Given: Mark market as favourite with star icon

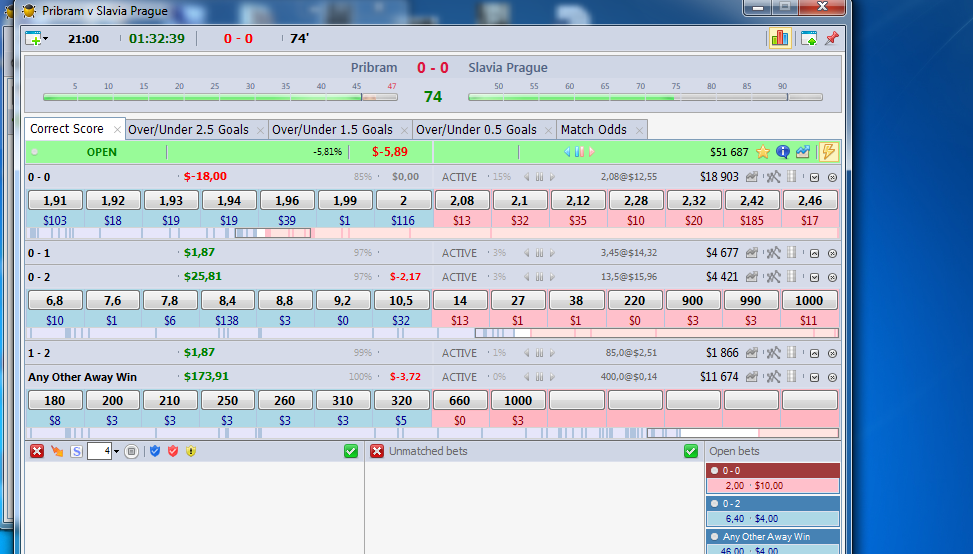Looking at the screenshot, I should point(763,152).
